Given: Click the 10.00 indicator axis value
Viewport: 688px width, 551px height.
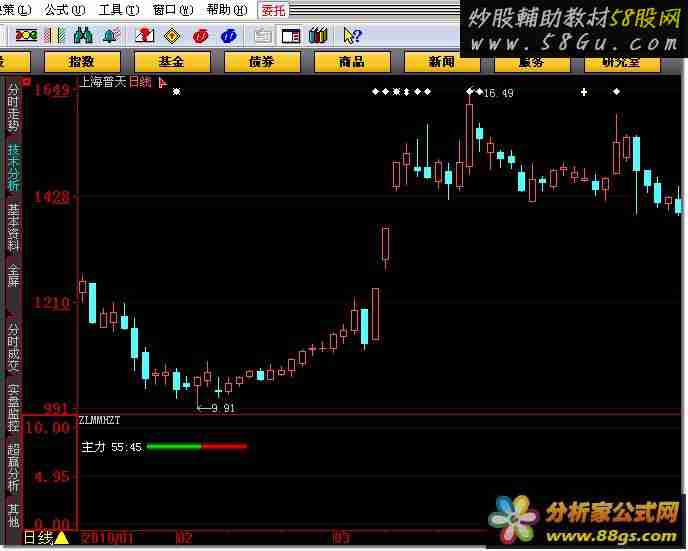Looking at the screenshot, I should tap(47, 427).
